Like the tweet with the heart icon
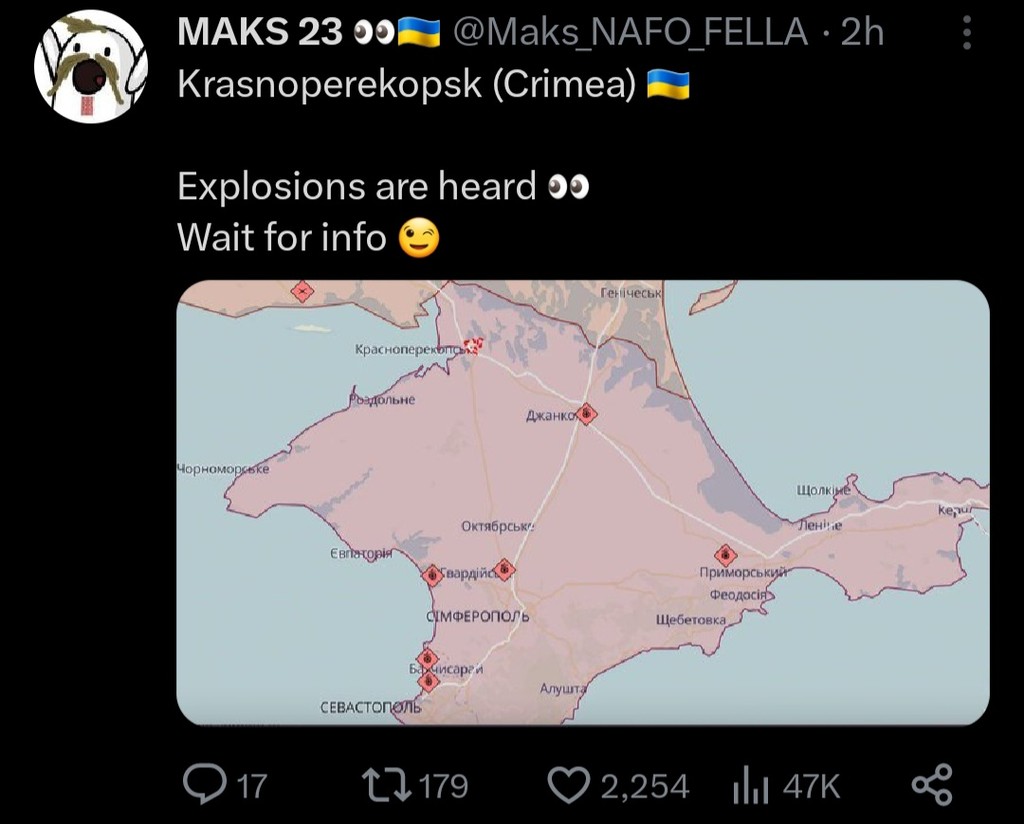 571,784
